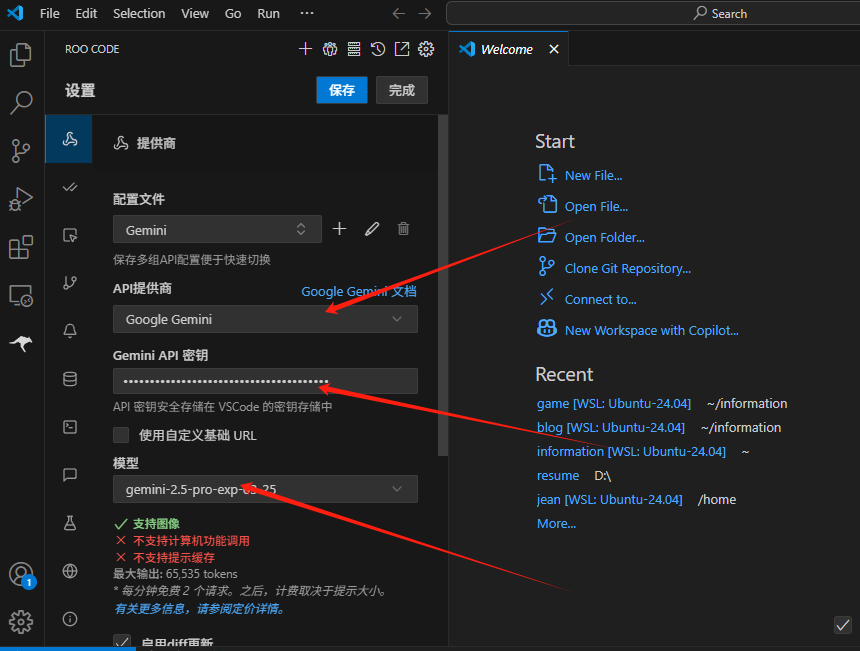Open the Run and Debug view
Viewport: 860px width, 651px height.
click(21, 199)
